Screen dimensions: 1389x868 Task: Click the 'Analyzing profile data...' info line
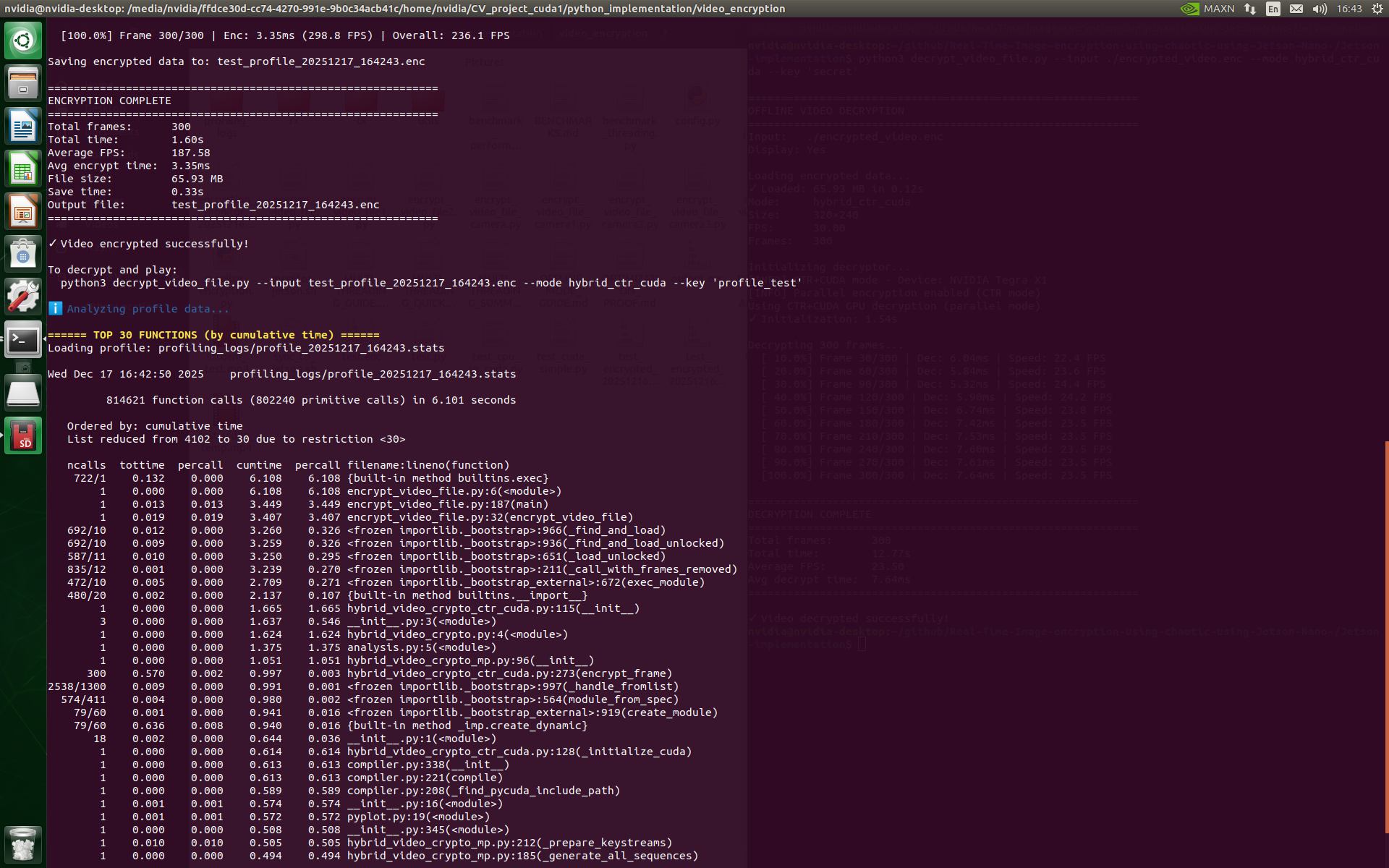pyautogui.click(x=138, y=309)
